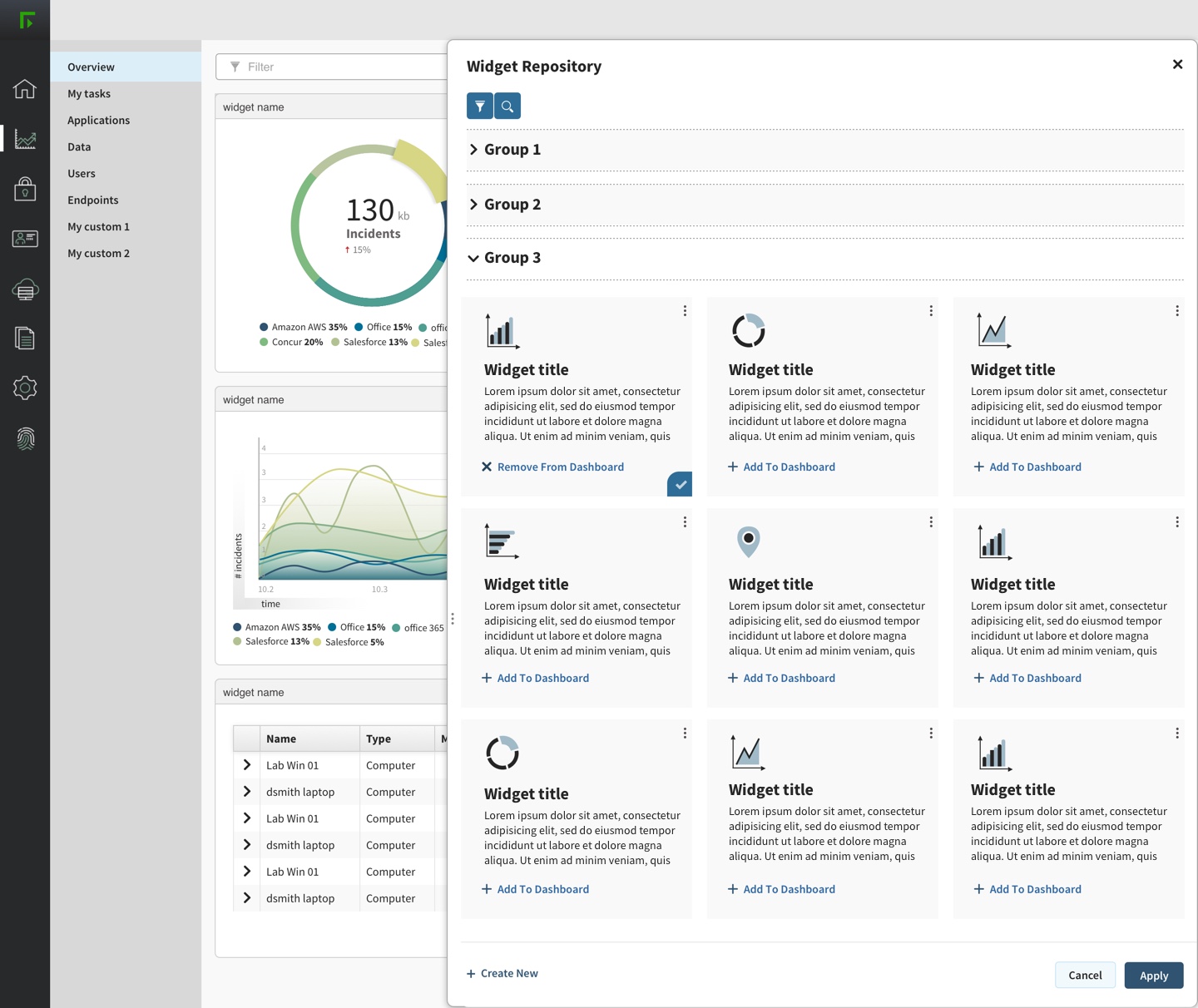Click the Cancel button
Screen dimensions: 1198x1008
pos(1085,976)
